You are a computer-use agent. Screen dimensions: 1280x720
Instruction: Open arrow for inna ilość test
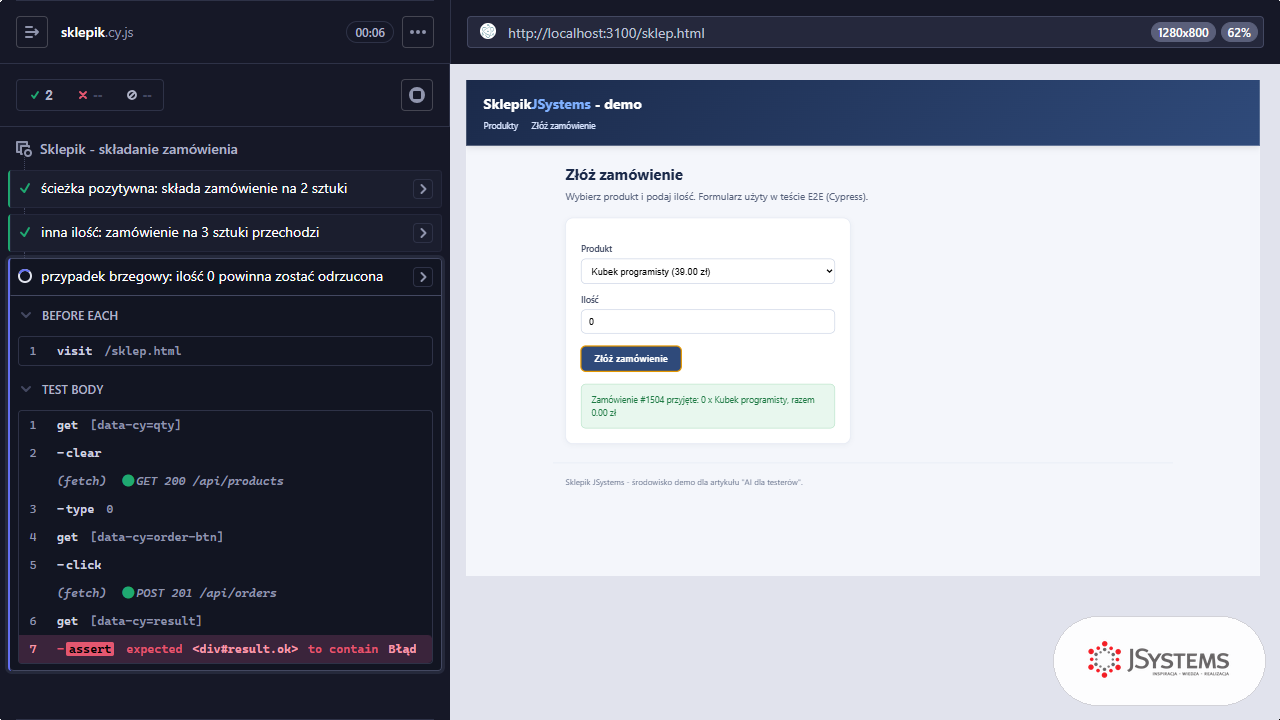pos(423,233)
